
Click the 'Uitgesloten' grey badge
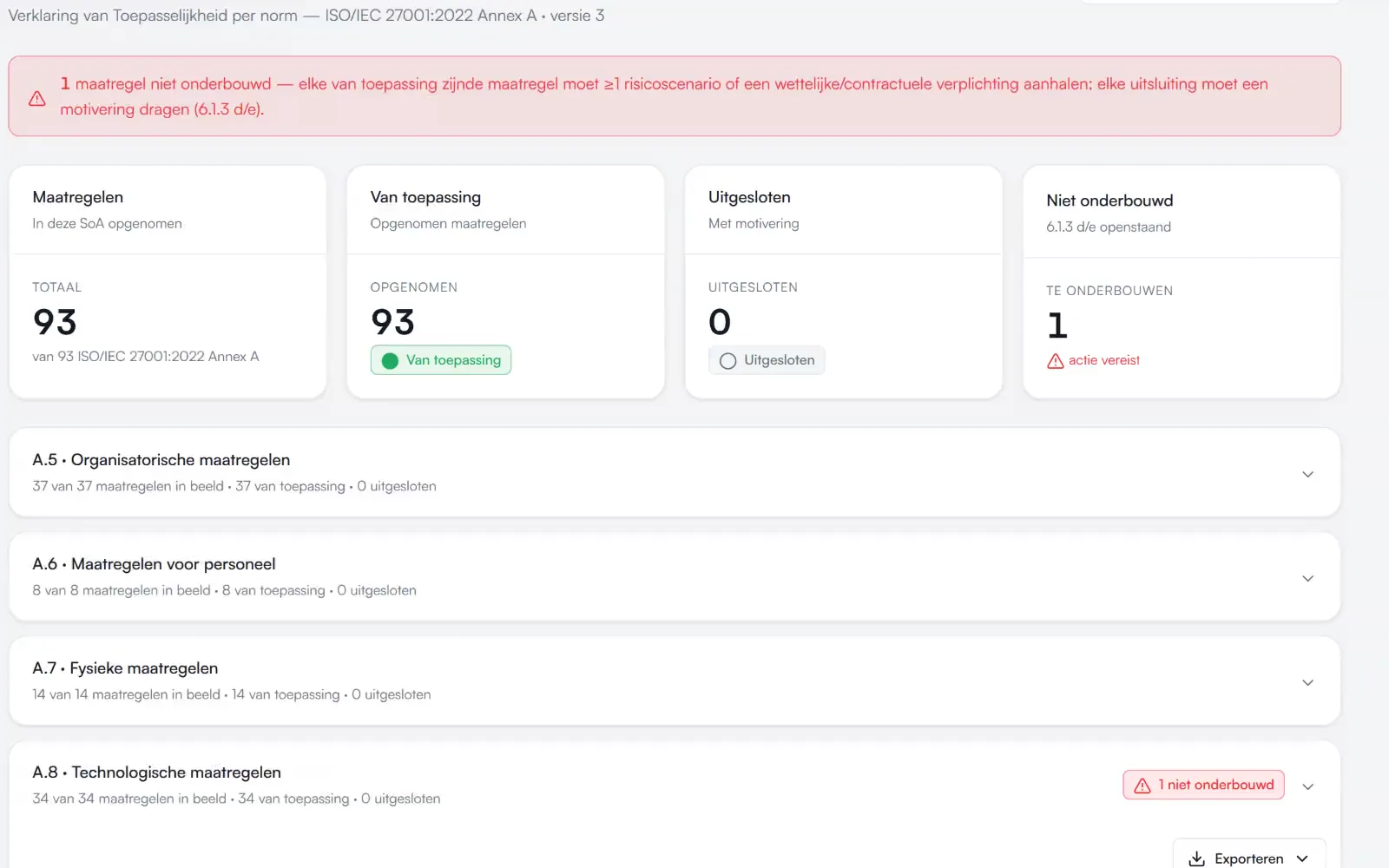[767, 360]
